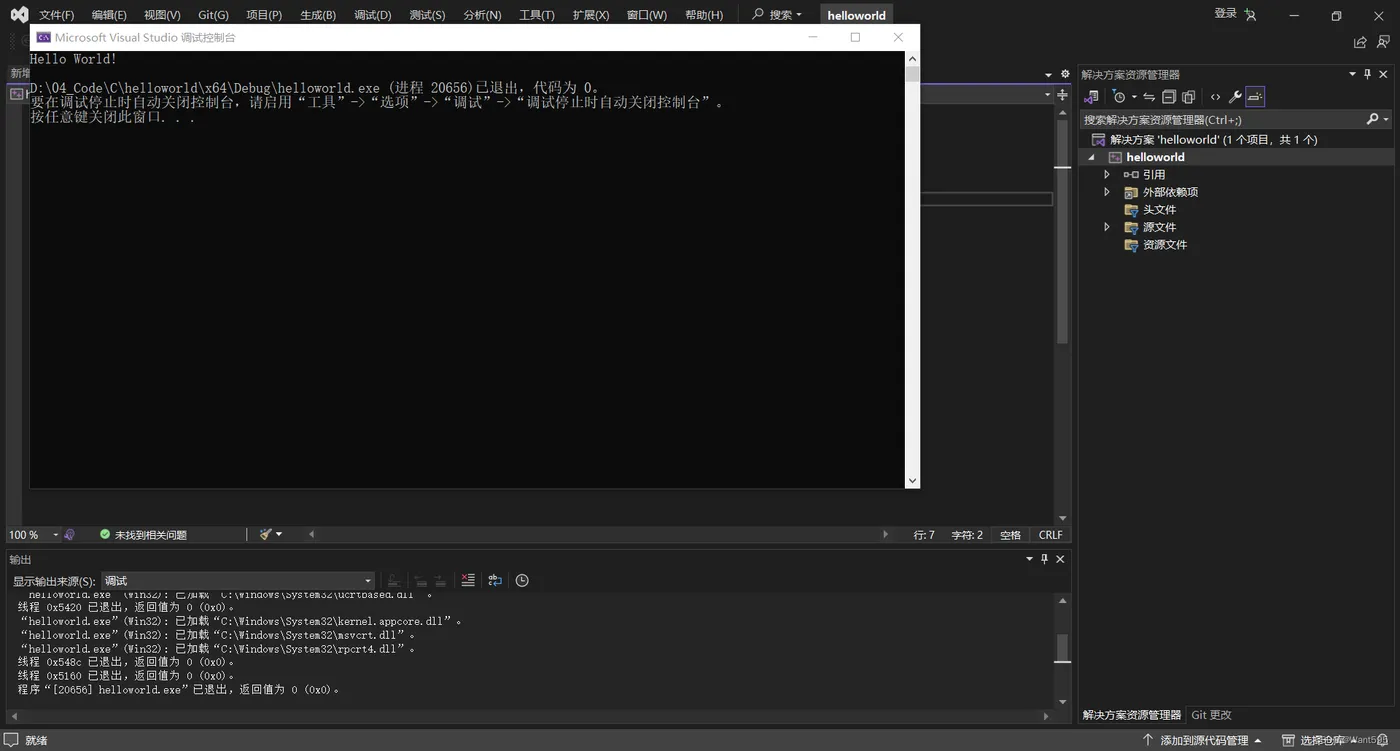Screen dimensions: 1400x751
Task: Click the helloworld solution name label
Action: click(856, 15)
